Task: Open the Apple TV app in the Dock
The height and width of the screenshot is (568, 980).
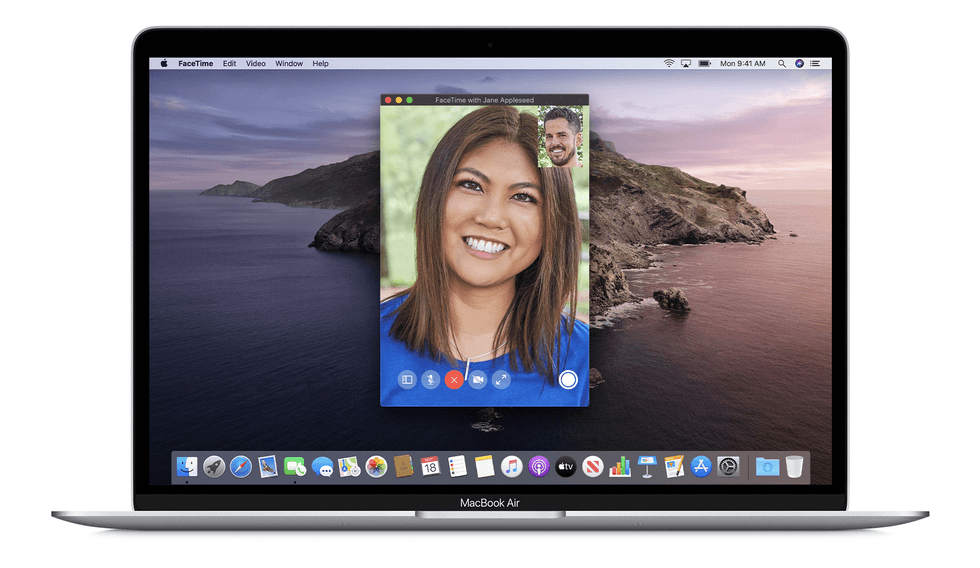Action: (x=566, y=466)
